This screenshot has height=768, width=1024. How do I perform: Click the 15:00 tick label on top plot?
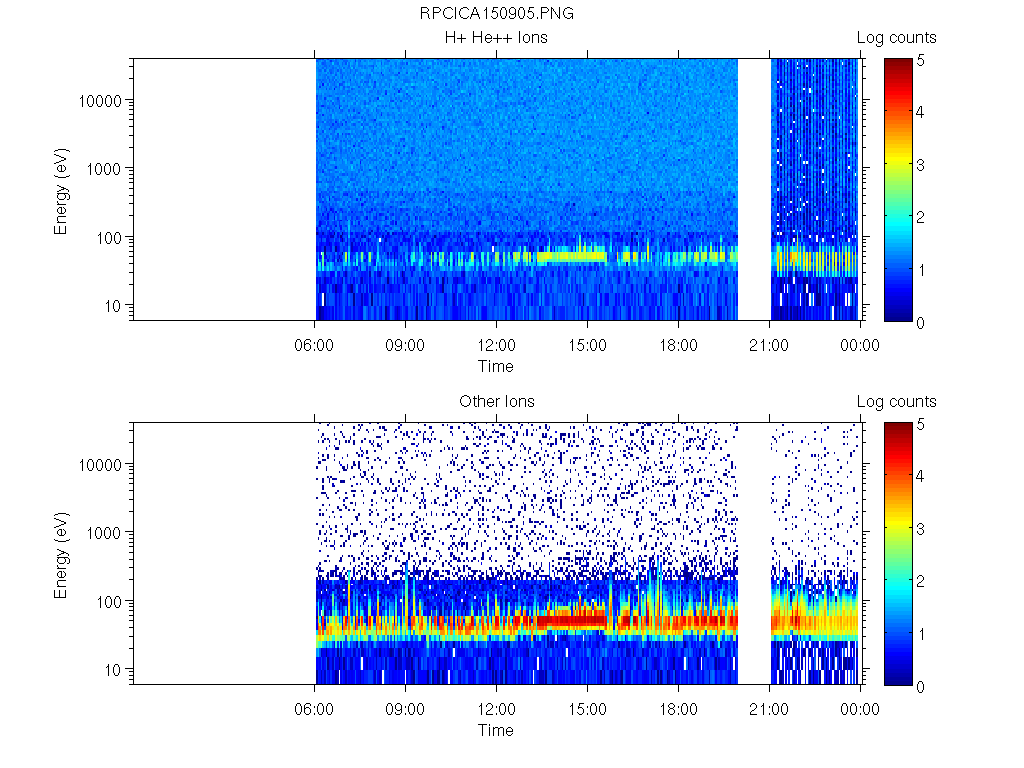pos(587,345)
